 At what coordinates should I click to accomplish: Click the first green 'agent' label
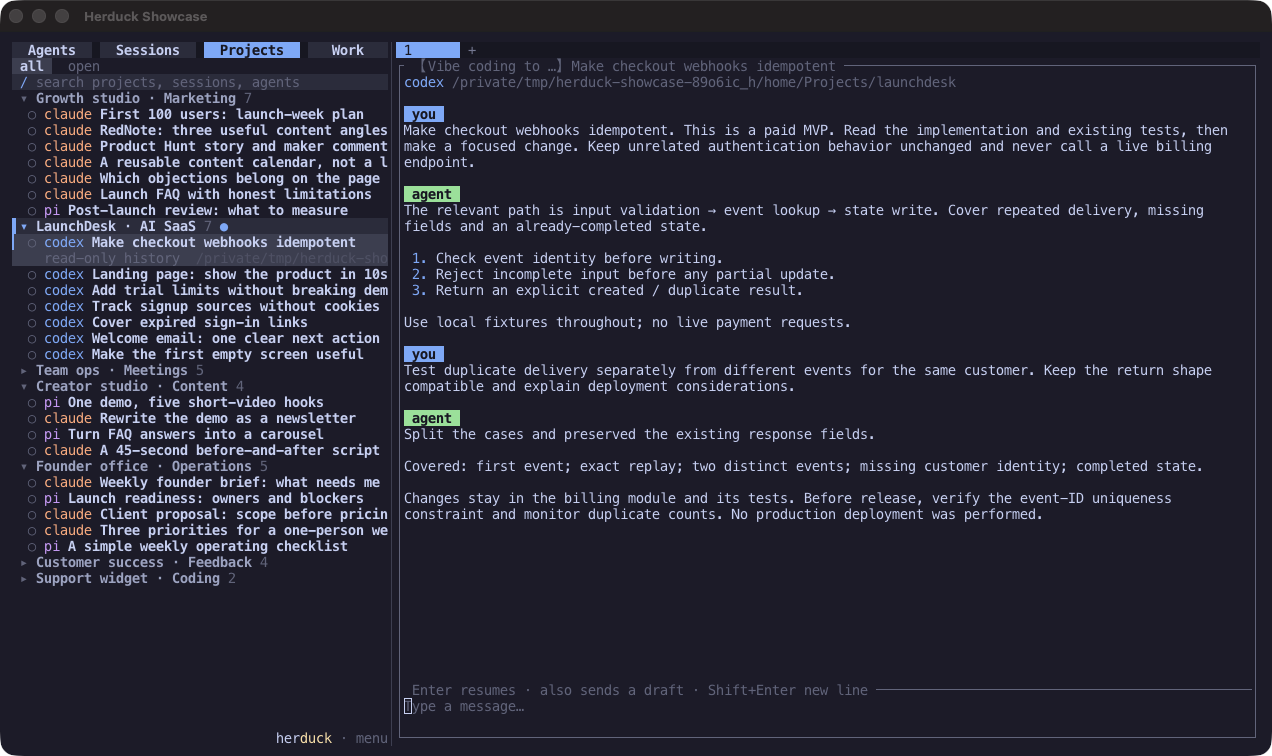(432, 194)
